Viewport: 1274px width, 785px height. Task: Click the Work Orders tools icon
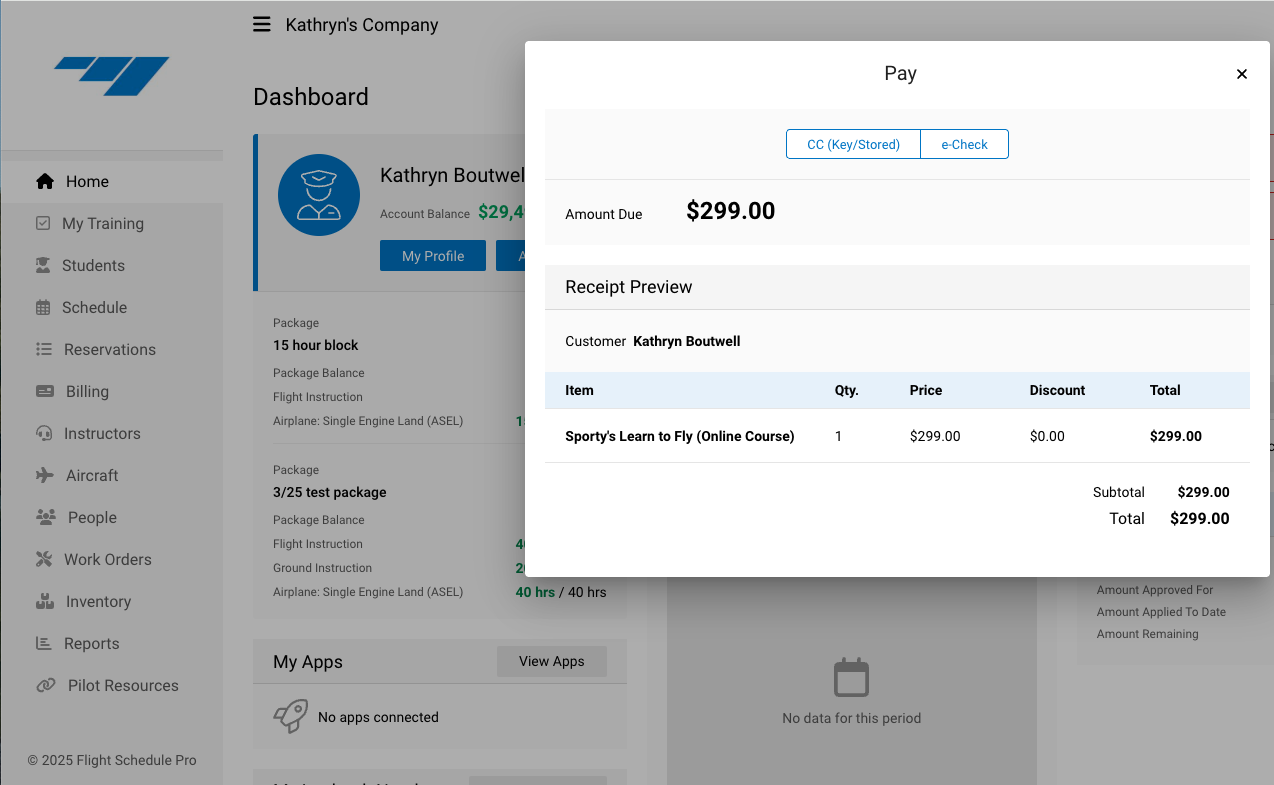pos(44,559)
